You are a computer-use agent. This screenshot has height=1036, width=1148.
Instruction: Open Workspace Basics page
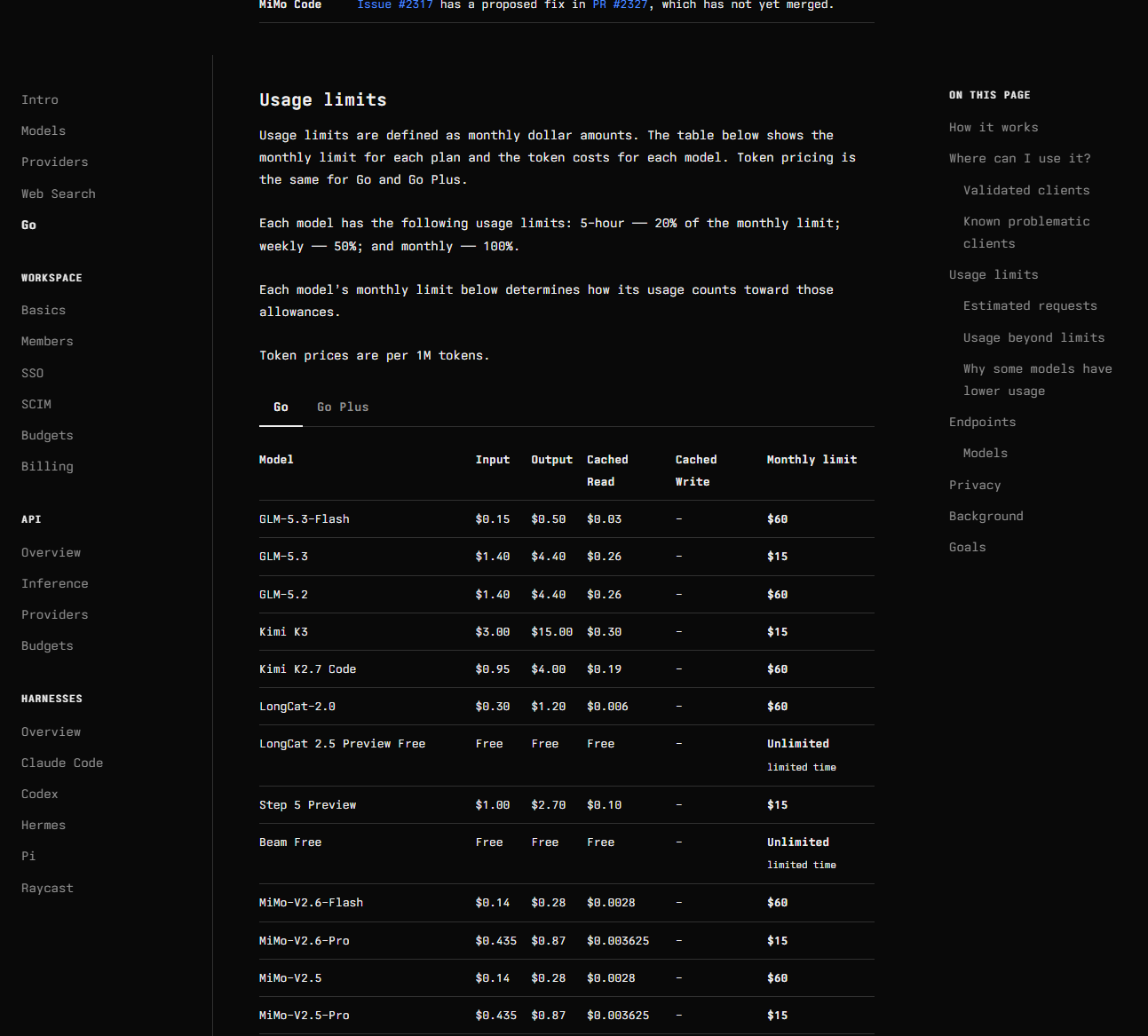44,310
